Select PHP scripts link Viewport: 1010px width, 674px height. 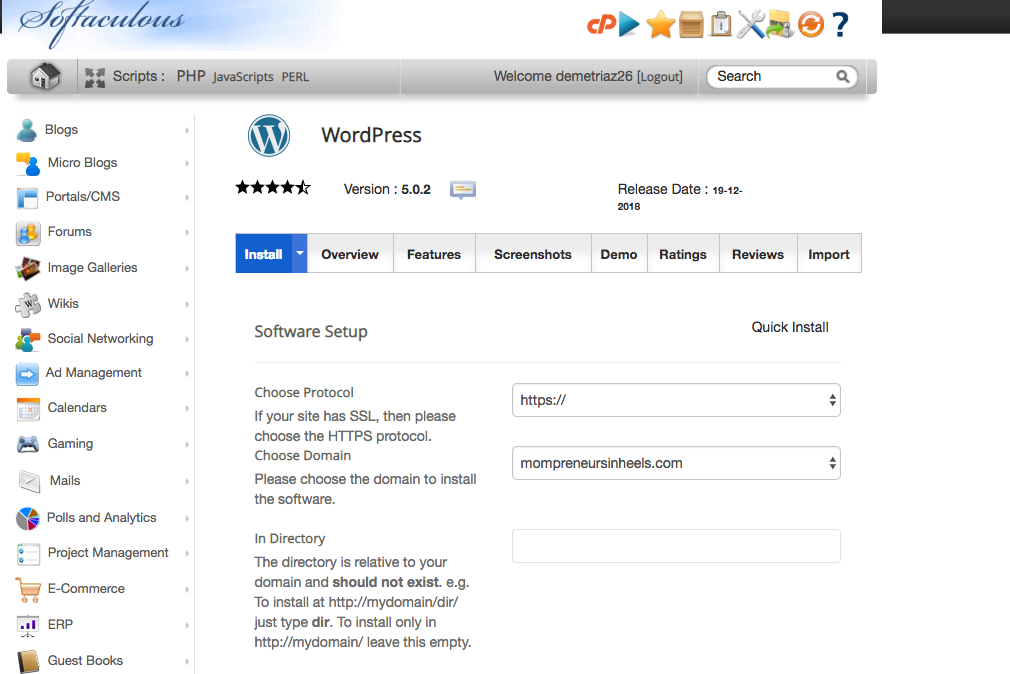(191, 76)
